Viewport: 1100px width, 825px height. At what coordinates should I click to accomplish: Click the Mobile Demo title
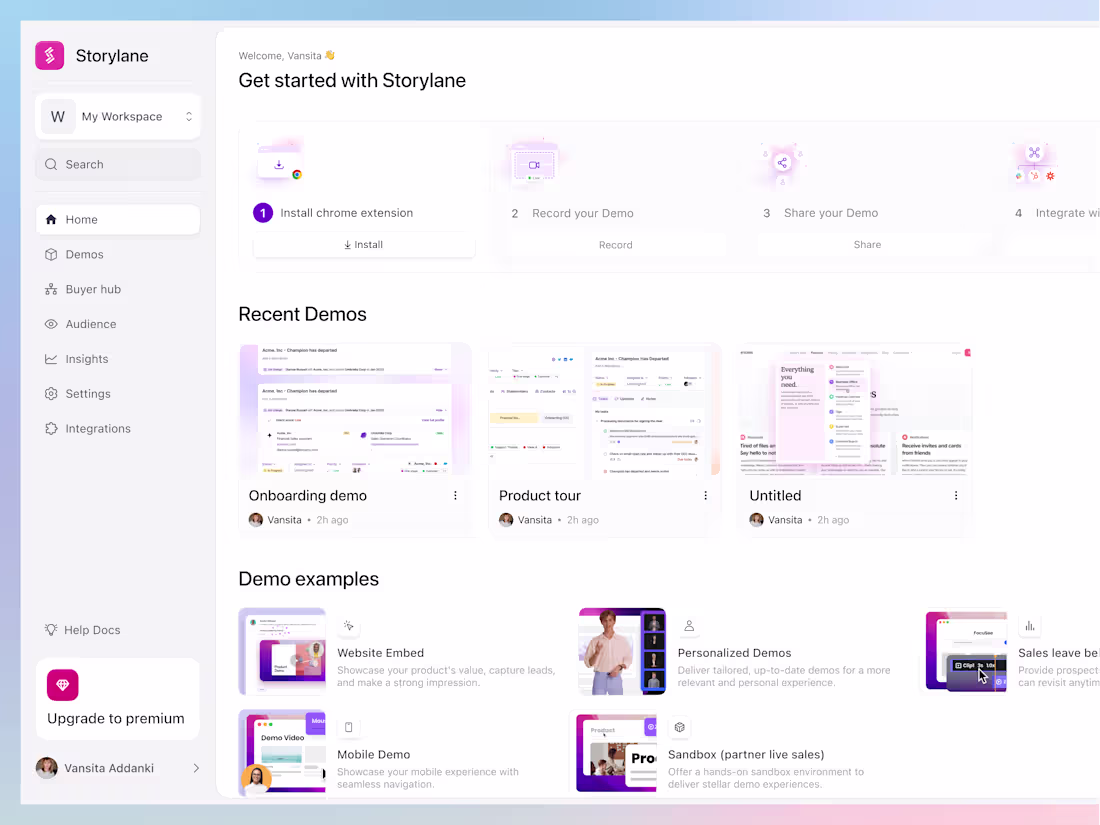coord(374,755)
